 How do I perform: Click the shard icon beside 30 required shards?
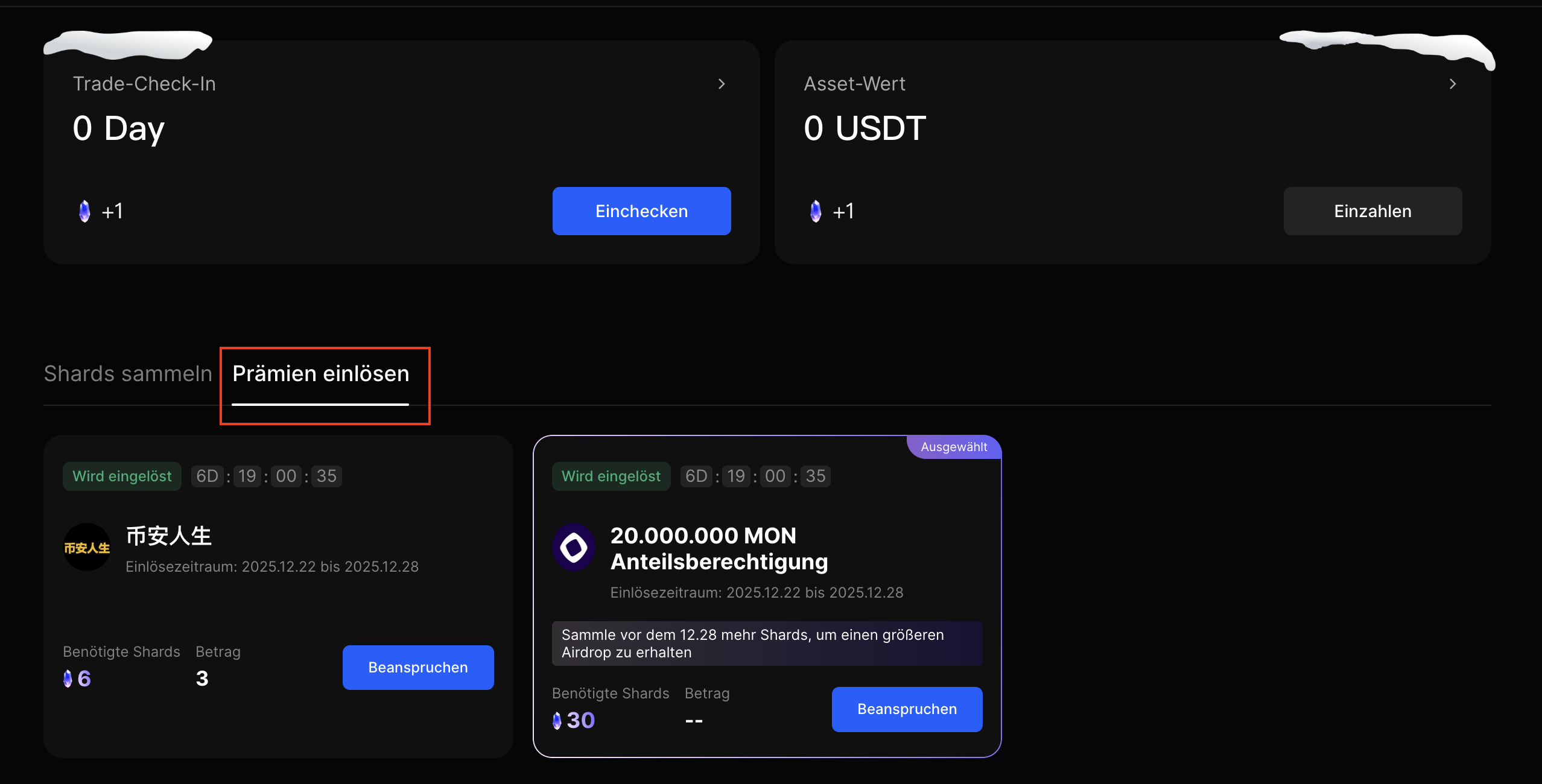(x=557, y=720)
